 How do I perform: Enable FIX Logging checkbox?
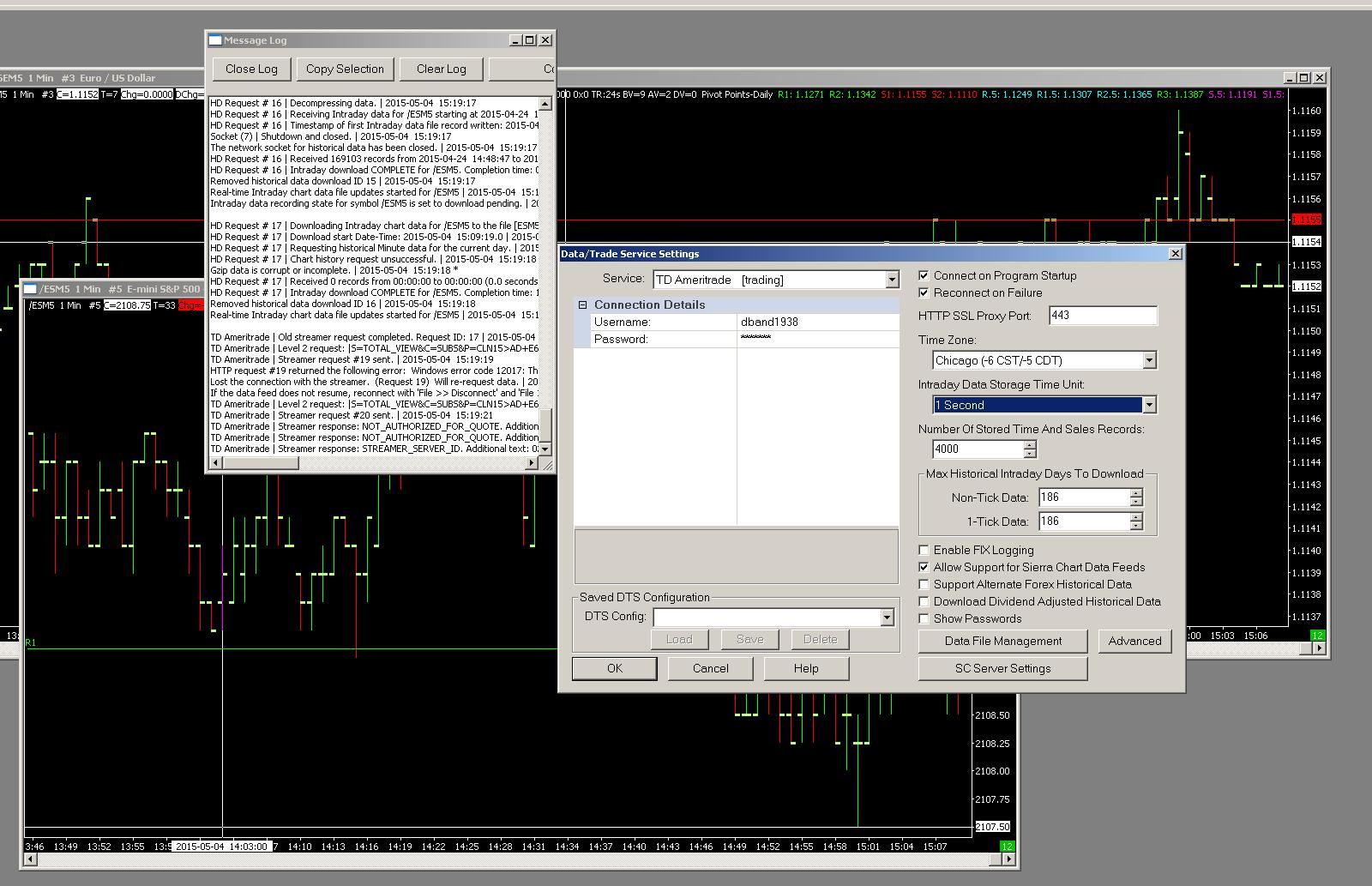tap(924, 550)
